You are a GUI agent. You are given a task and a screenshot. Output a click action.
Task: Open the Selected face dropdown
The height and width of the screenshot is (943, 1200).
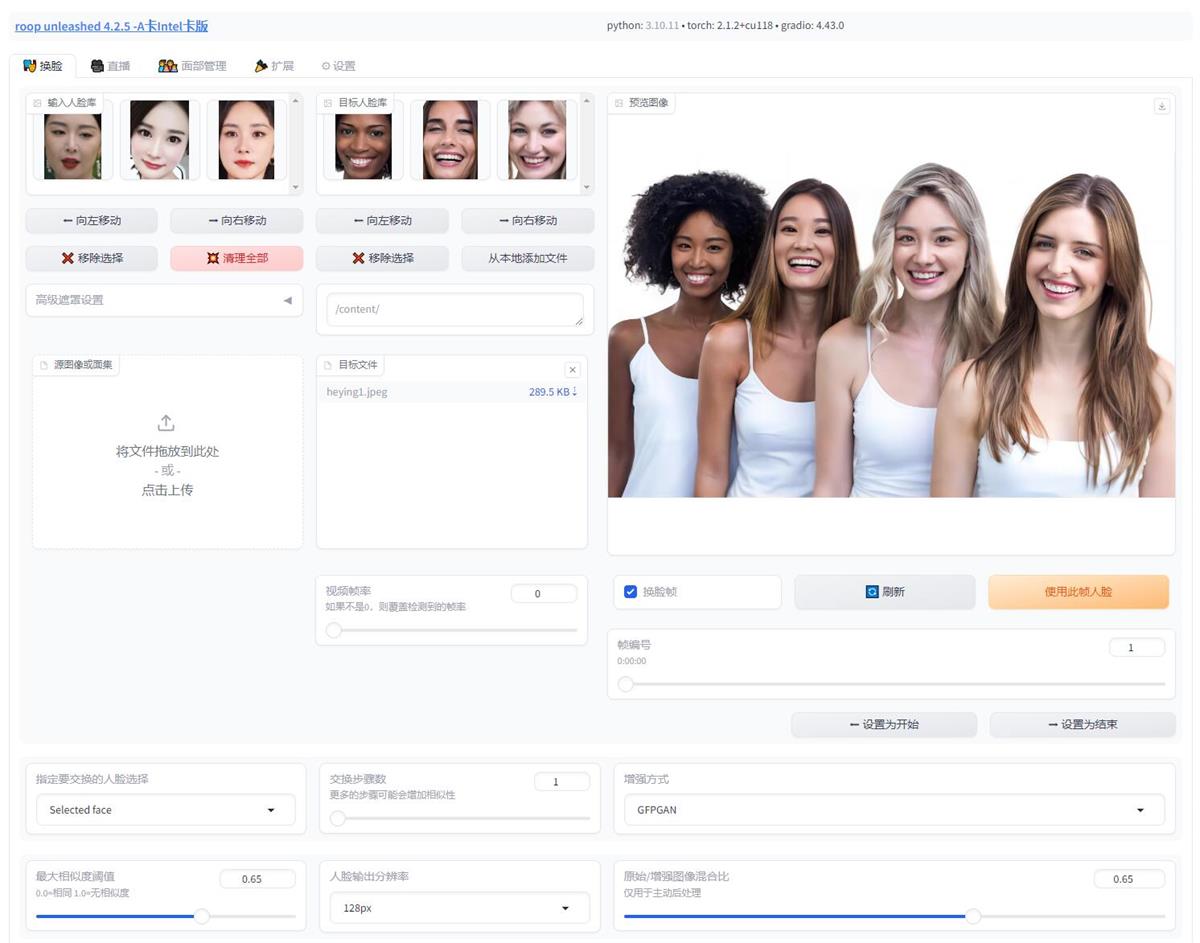click(165, 810)
